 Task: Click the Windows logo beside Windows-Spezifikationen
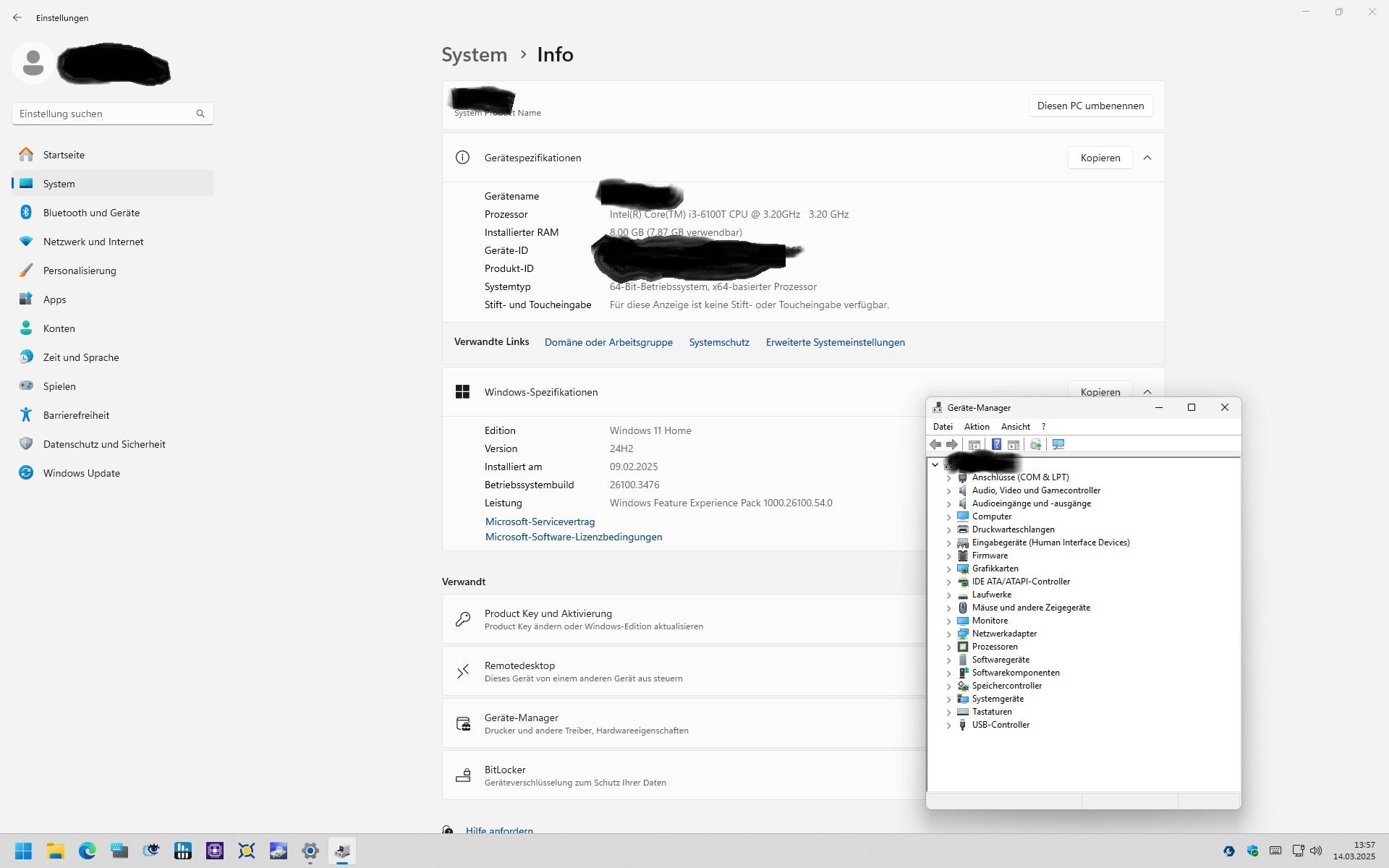pyautogui.click(x=462, y=392)
